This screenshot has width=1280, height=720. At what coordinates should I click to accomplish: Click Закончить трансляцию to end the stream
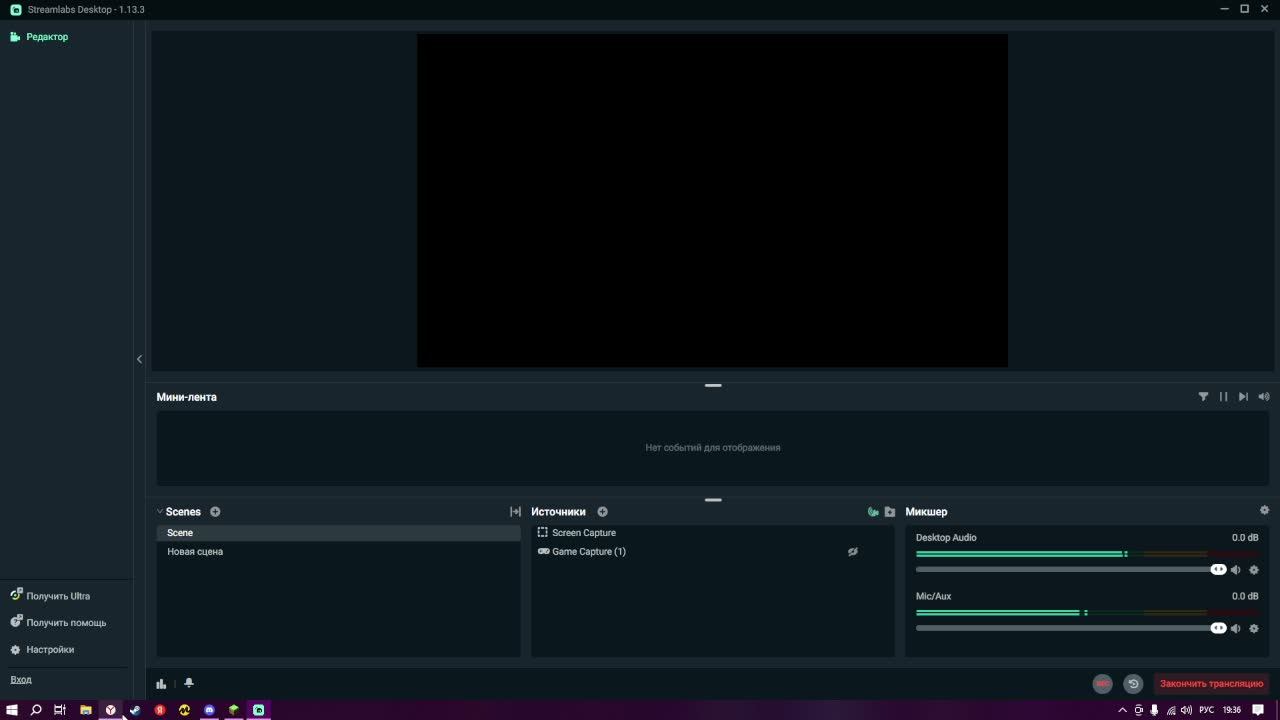click(x=1211, y=684)
